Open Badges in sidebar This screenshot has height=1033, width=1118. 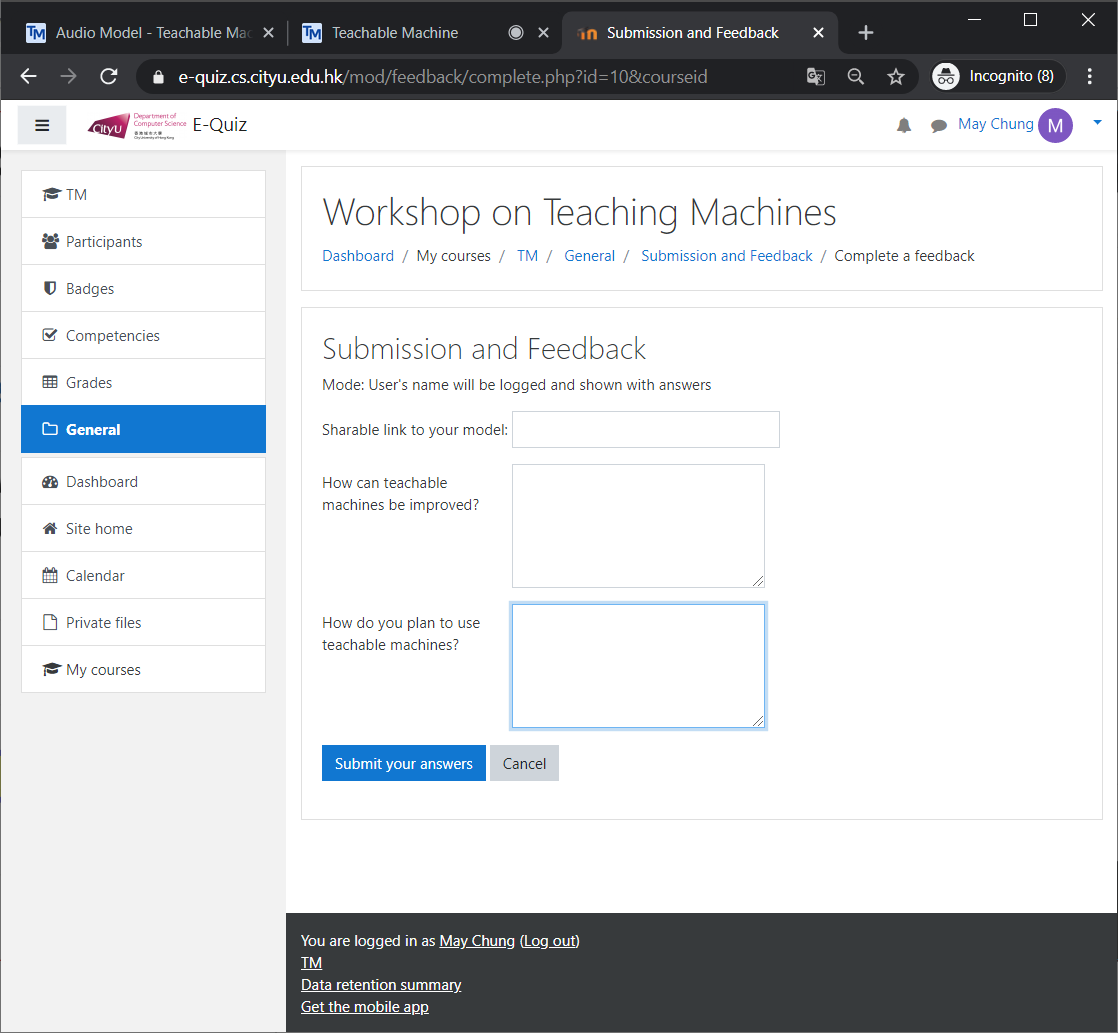(x=143, y=289)
